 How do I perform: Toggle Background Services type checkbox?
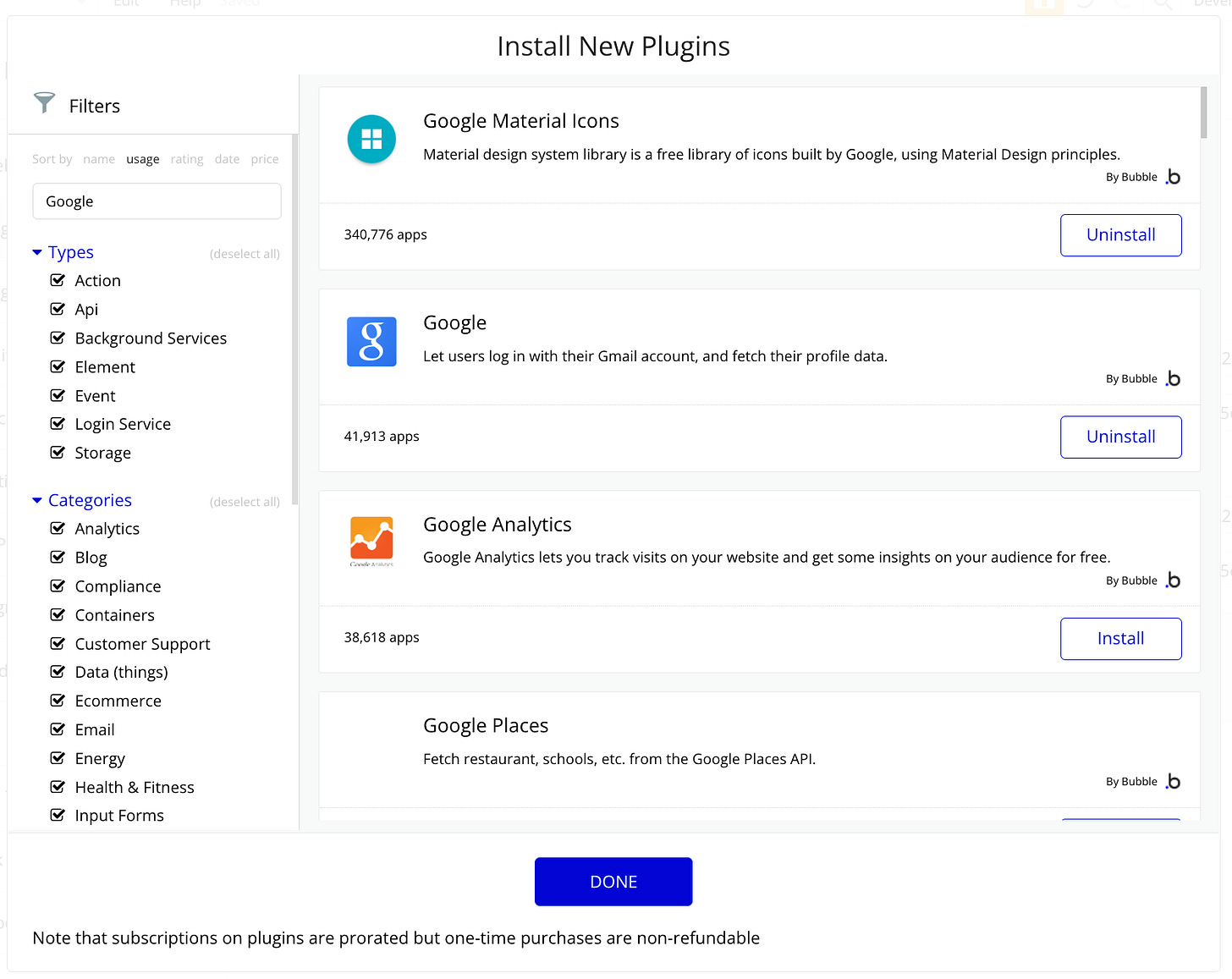click(x=58, y=338)
